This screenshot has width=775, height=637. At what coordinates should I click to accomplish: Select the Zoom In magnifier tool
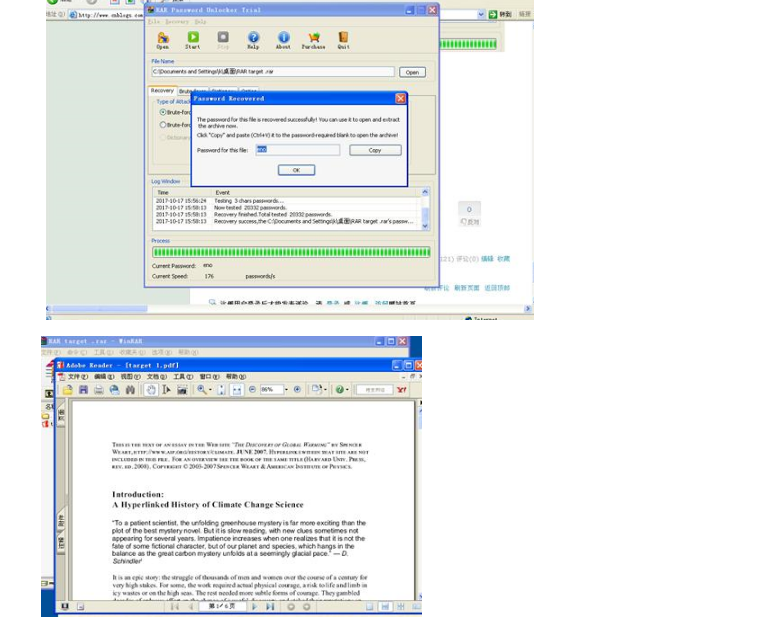(x=202, y=389)
